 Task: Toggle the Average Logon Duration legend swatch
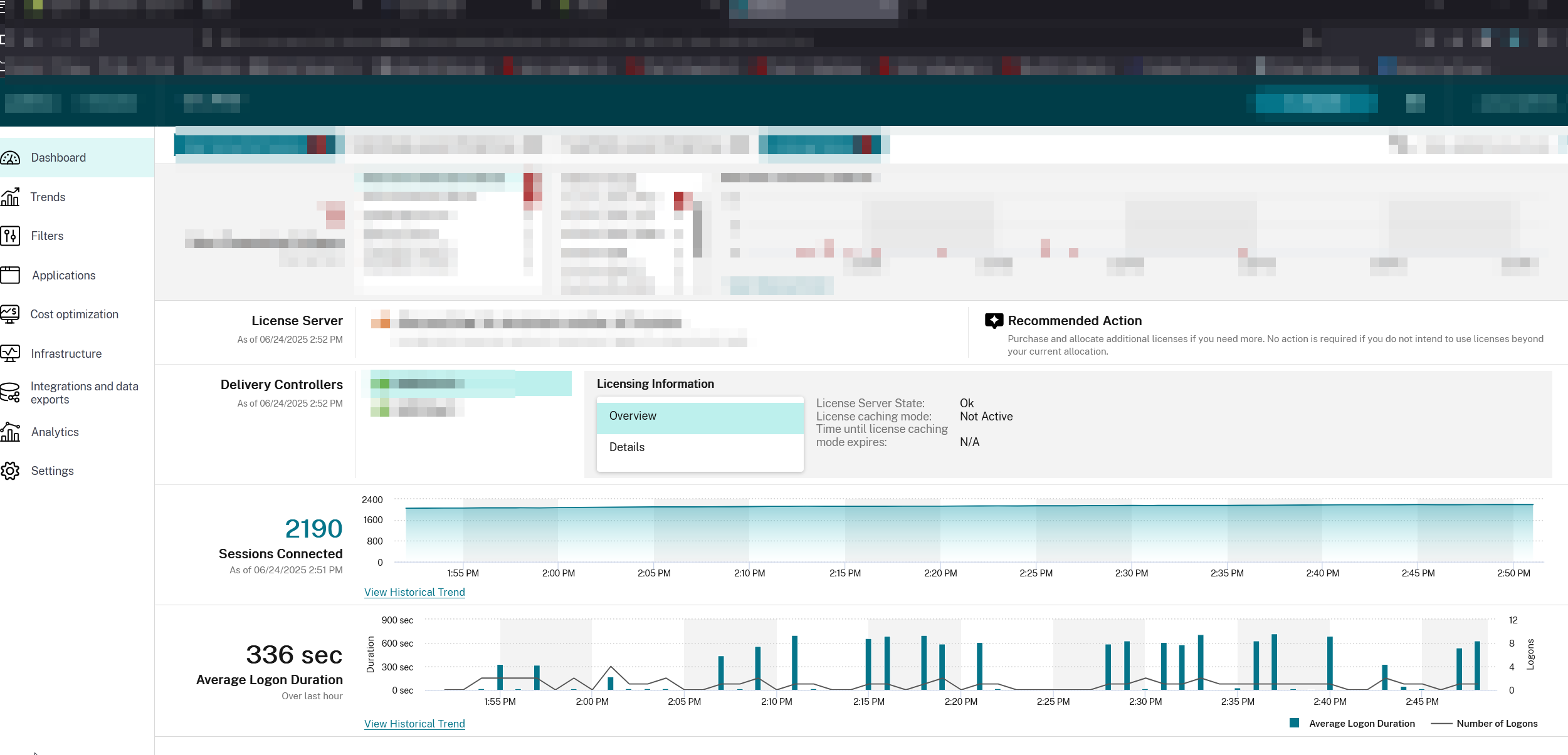1294,723
